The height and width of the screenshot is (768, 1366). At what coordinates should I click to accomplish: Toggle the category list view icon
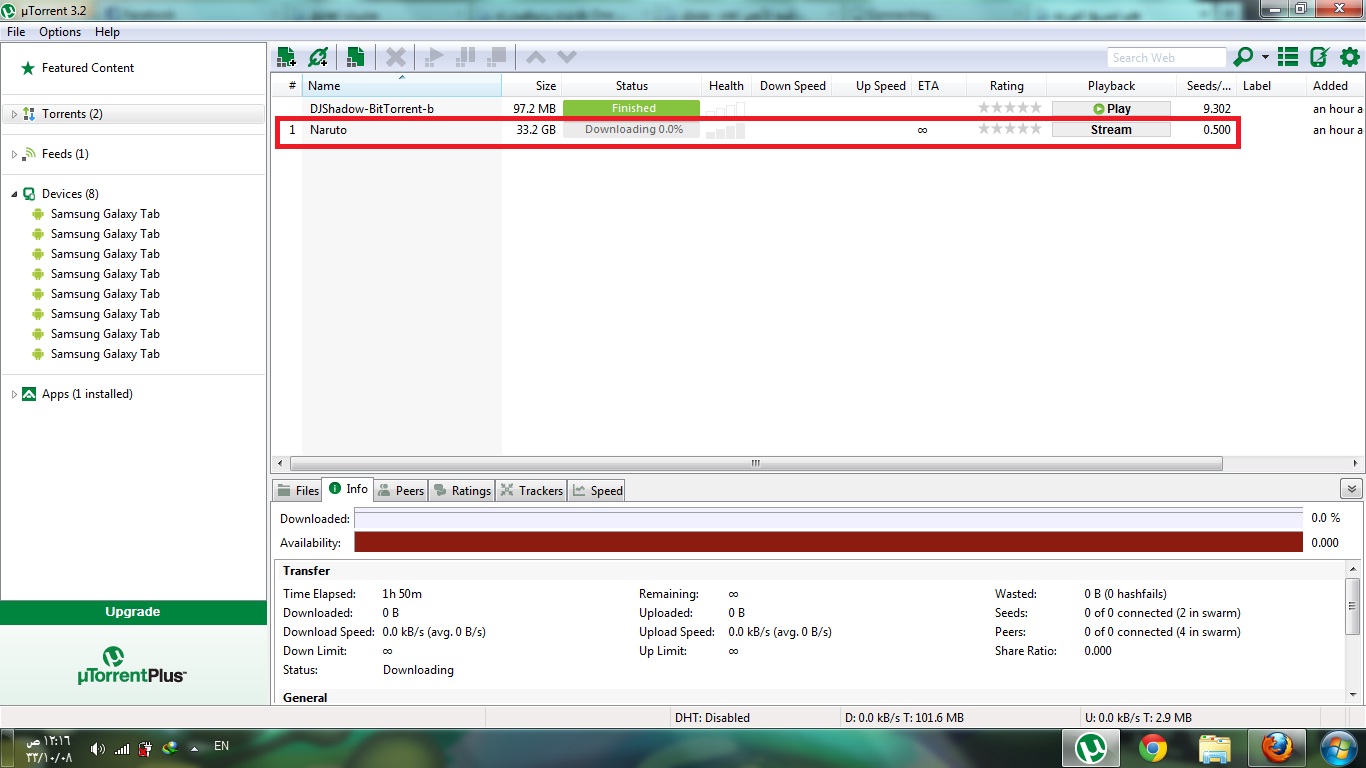[1288, 57]
